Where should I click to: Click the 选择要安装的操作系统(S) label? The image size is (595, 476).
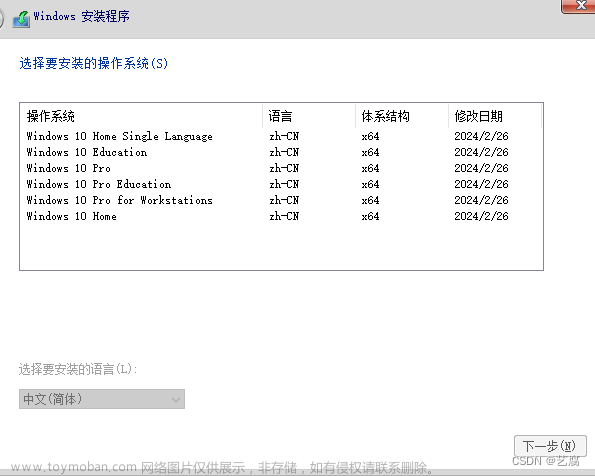[x=93, y=63]
